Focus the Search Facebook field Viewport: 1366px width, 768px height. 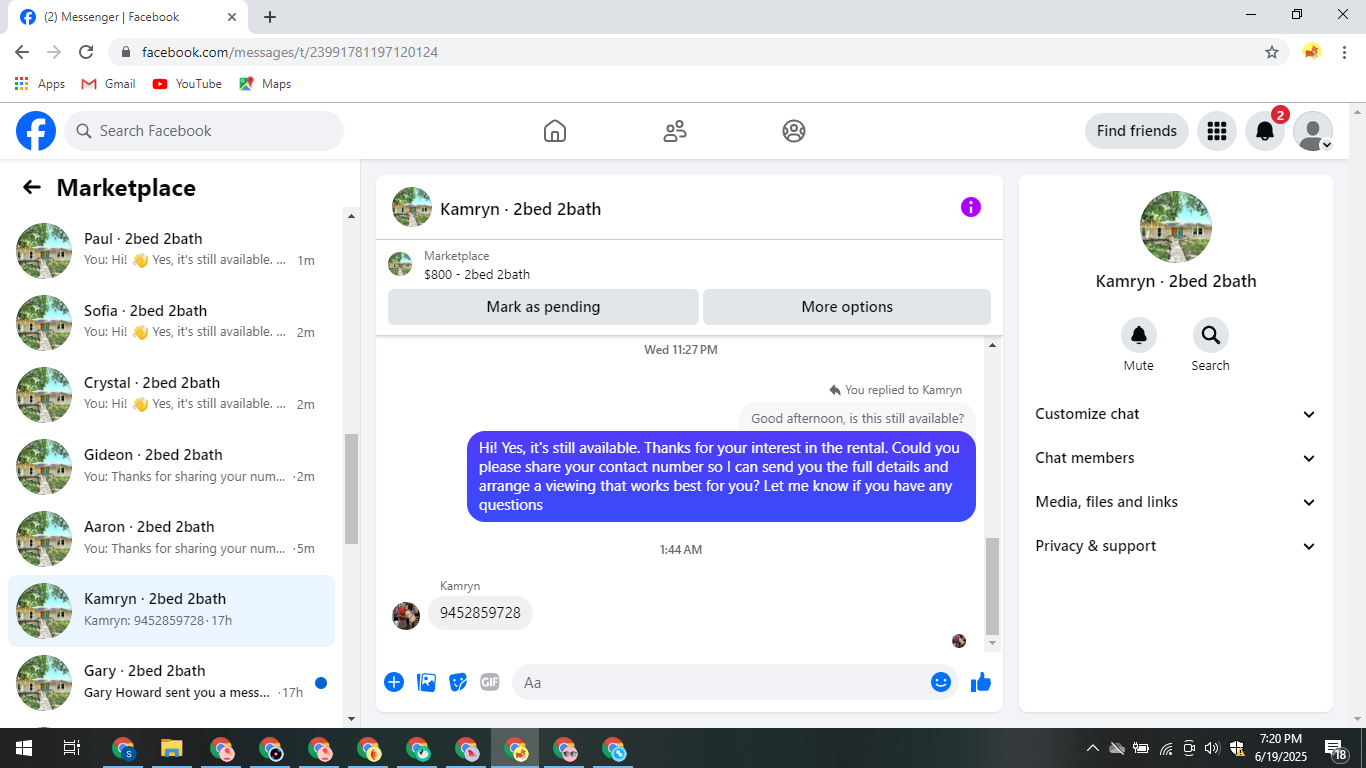pos(204,131)
